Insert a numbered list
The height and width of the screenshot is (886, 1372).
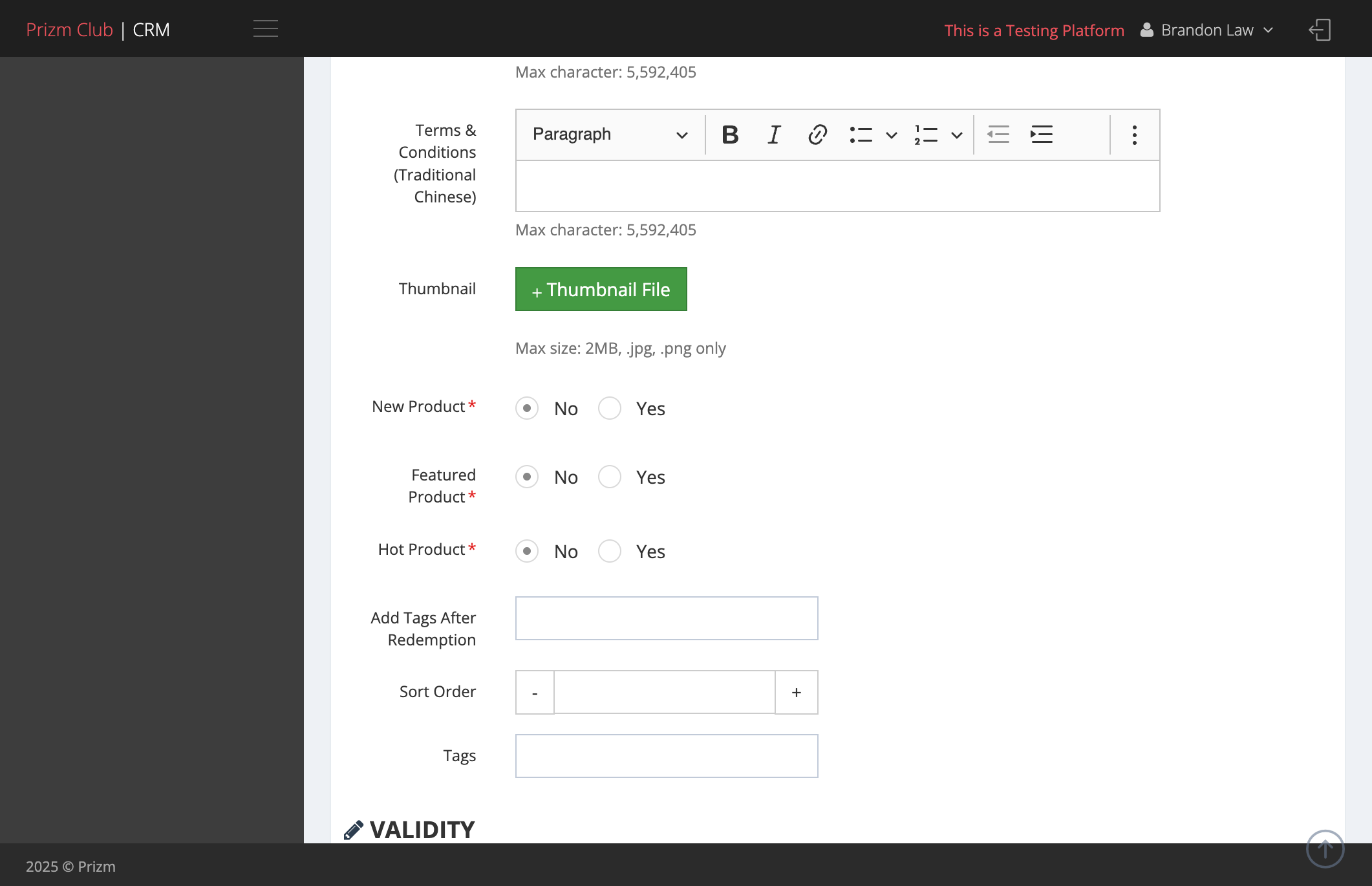pyautogui.click(x=926, y=135)
